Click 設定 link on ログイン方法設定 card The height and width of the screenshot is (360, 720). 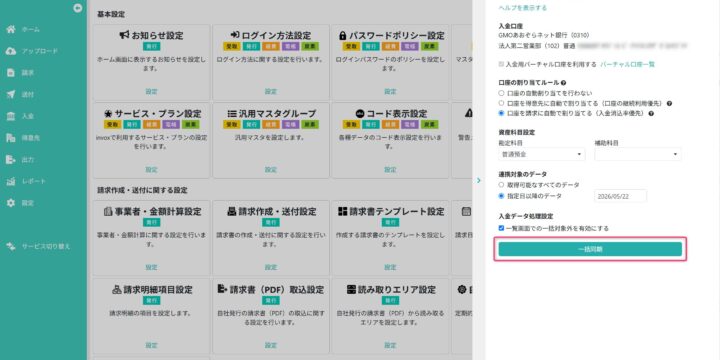click(x=271, y=91)
